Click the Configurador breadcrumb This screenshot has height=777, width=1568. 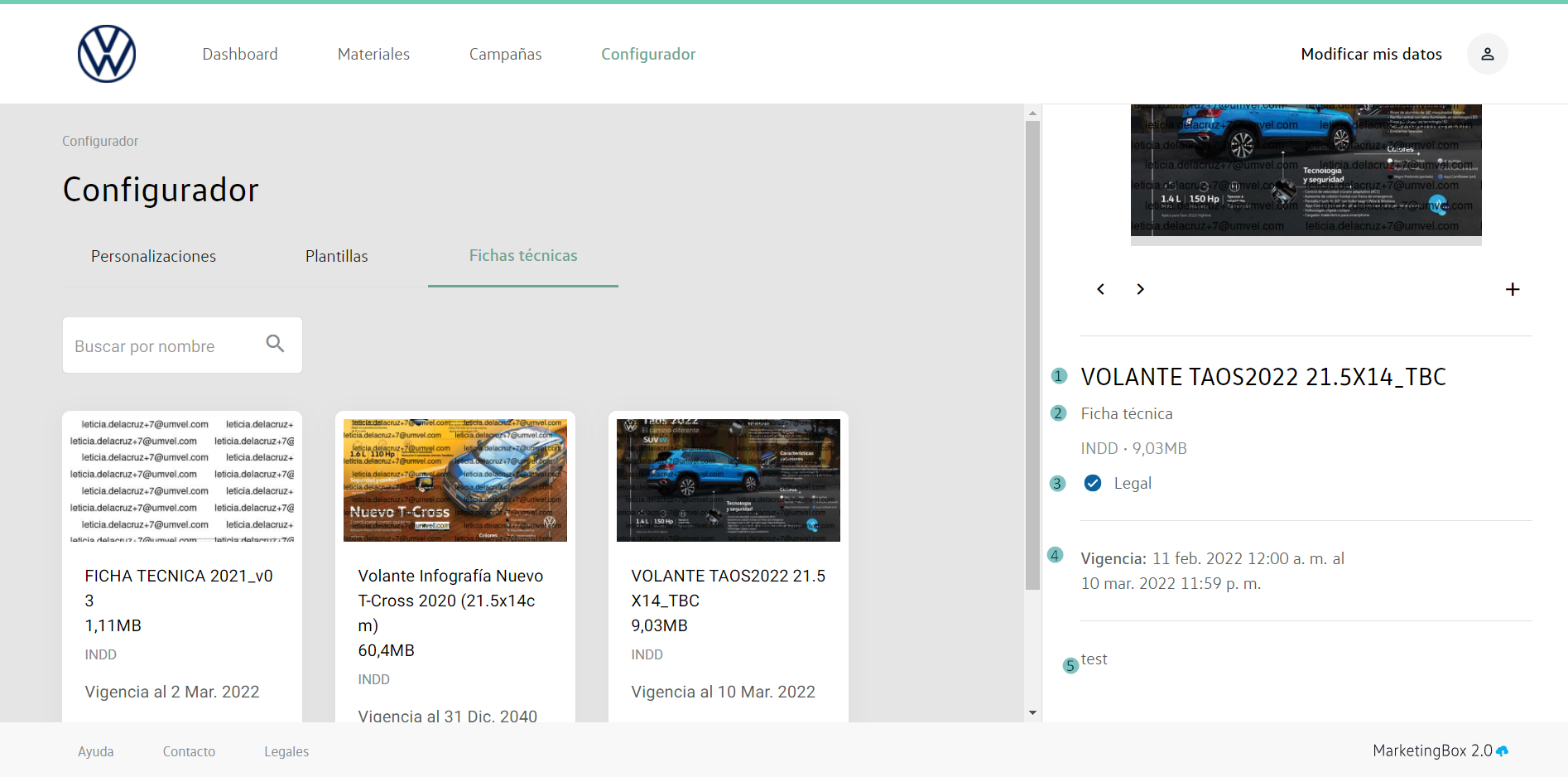pyautogui.click(x=100, y=141)
